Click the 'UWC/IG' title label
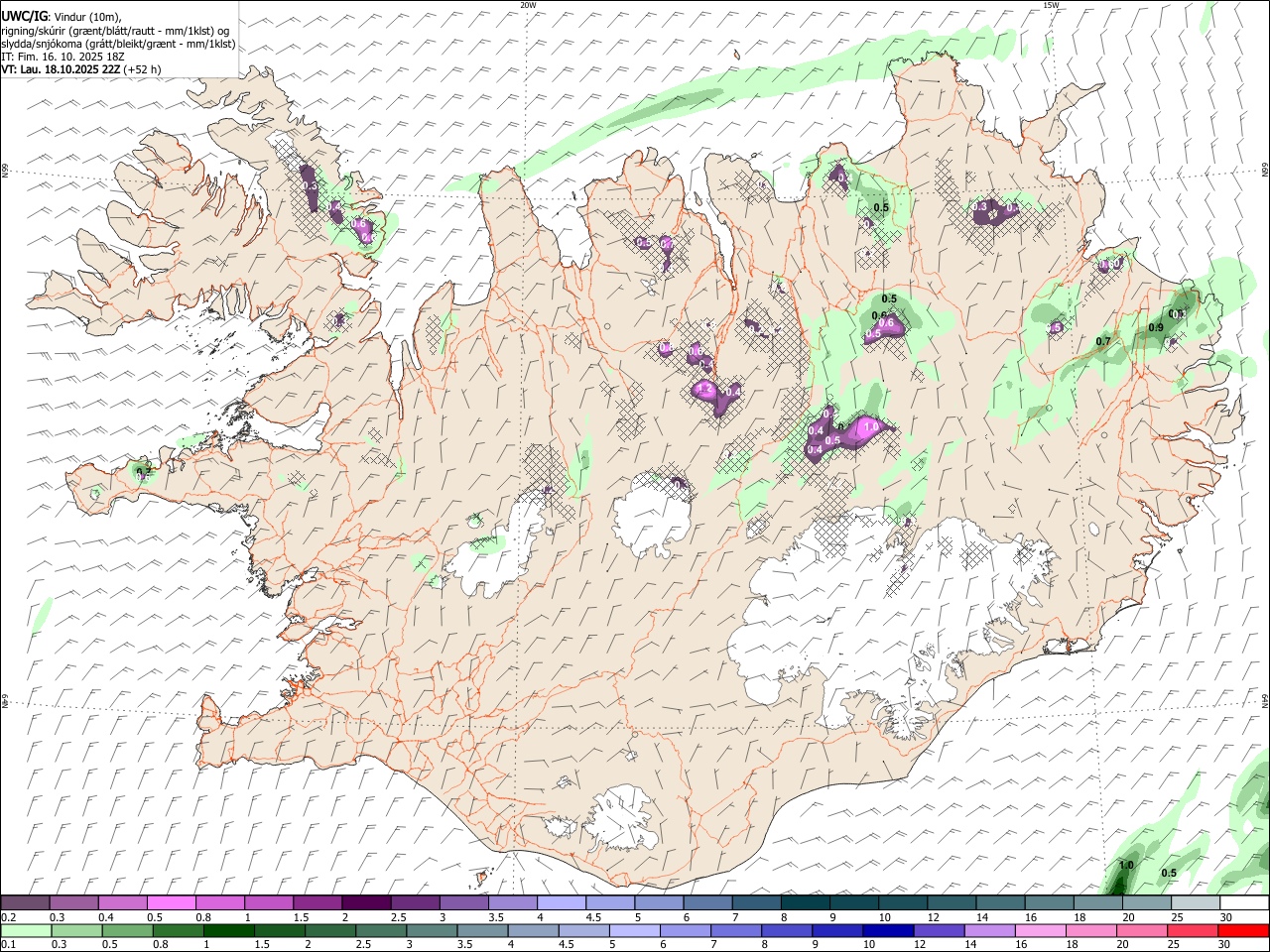 point(24,17)
